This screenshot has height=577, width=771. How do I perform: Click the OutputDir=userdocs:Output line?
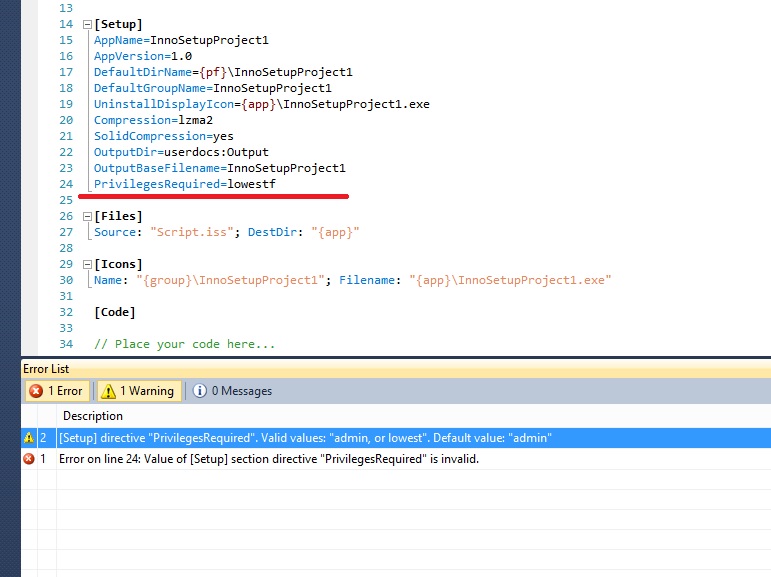click(181, 152)
